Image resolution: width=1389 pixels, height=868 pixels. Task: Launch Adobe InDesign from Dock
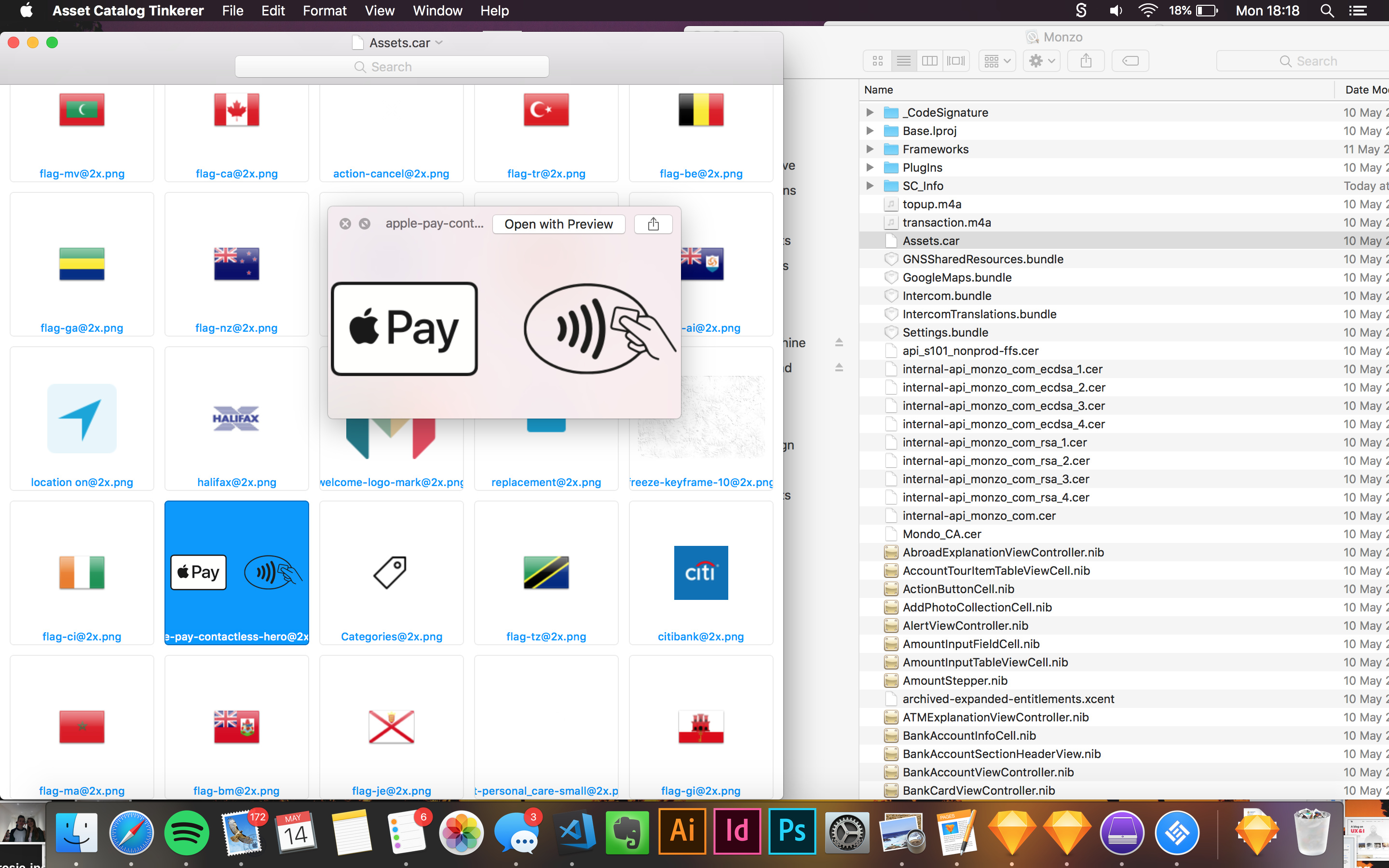tap(737, 832)
